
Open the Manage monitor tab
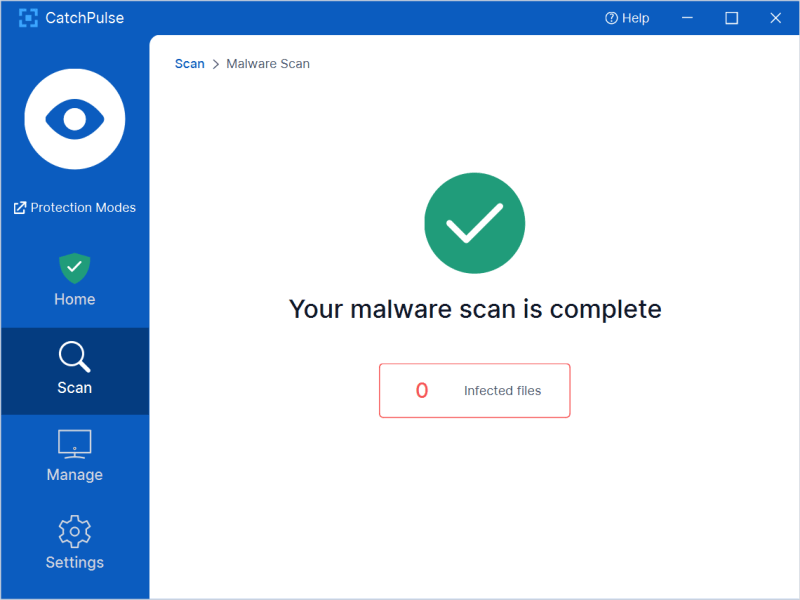[x=75, y=456]
